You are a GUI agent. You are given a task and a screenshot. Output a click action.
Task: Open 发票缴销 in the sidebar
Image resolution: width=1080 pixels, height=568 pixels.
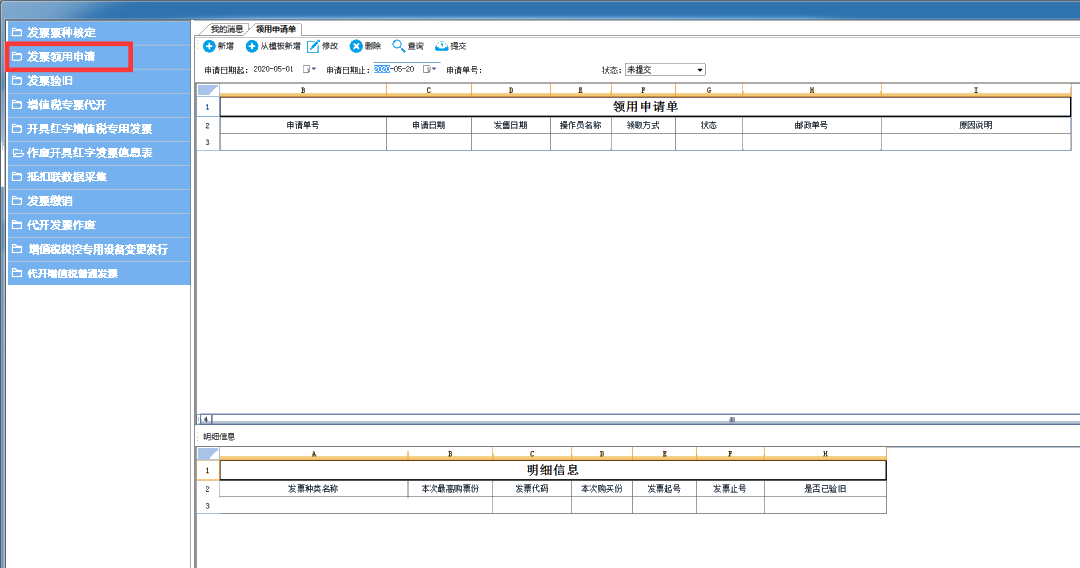[x=99, y=201]
